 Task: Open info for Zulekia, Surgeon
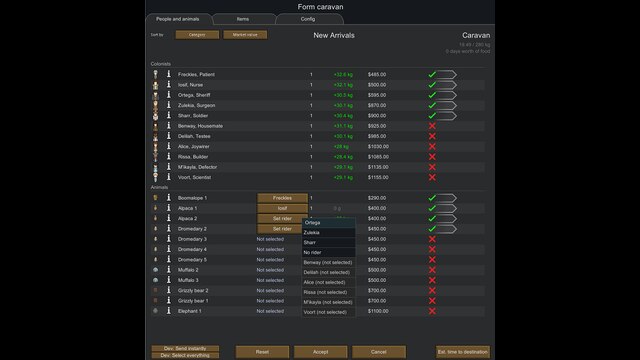point(169,105)
